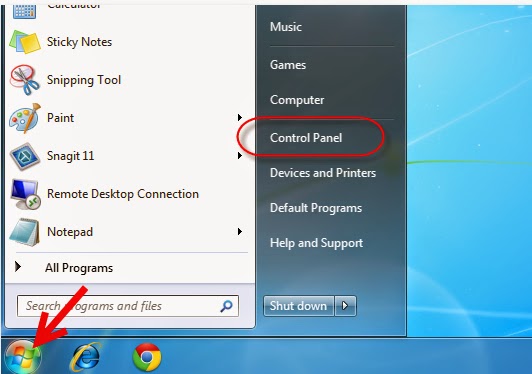Open Google Chrome from taskbar
Image resolution: width=532 pixels, height=374 pixels.
click(147, 357)
